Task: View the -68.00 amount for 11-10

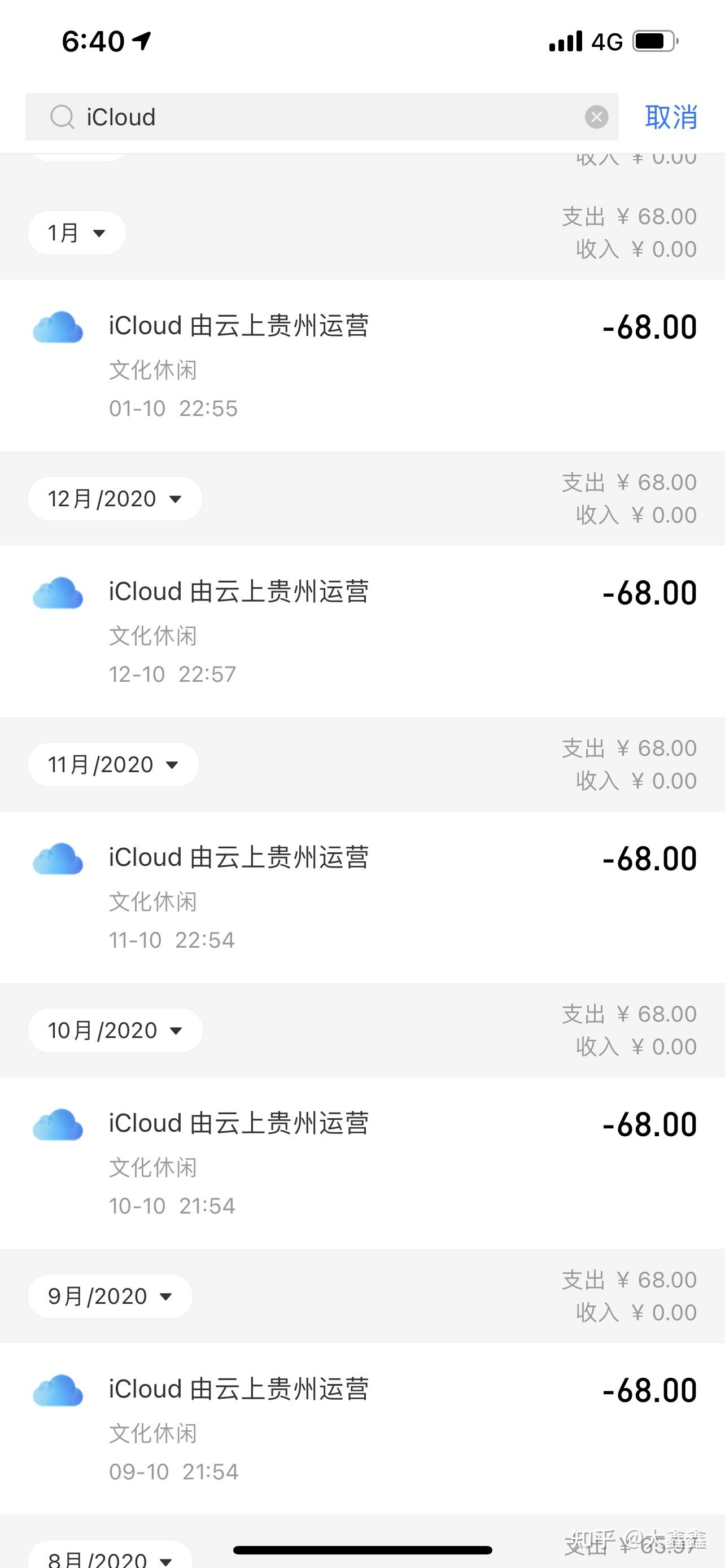Action: [x=649, y=859]
